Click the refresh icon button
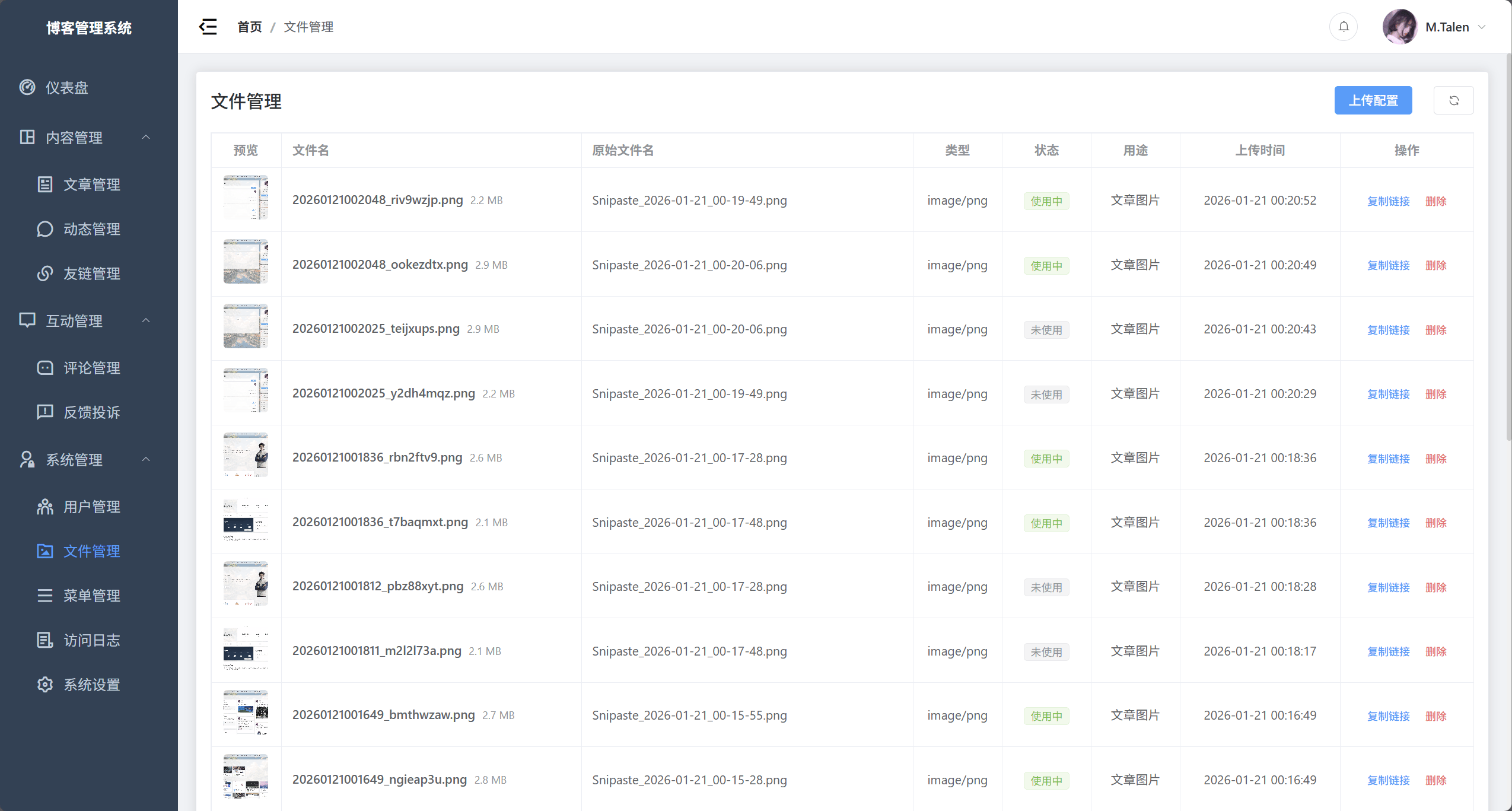Image resolution: width=1512 pixels, height=811 pixels. [1453, 100]
